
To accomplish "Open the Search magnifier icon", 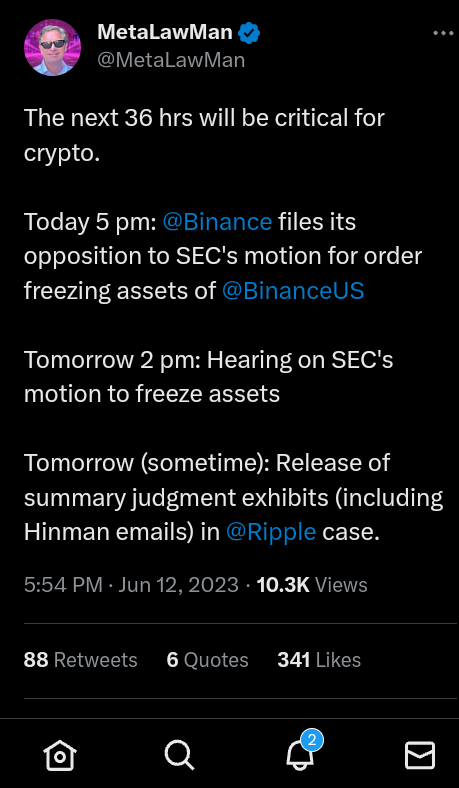I will [179, 755].
